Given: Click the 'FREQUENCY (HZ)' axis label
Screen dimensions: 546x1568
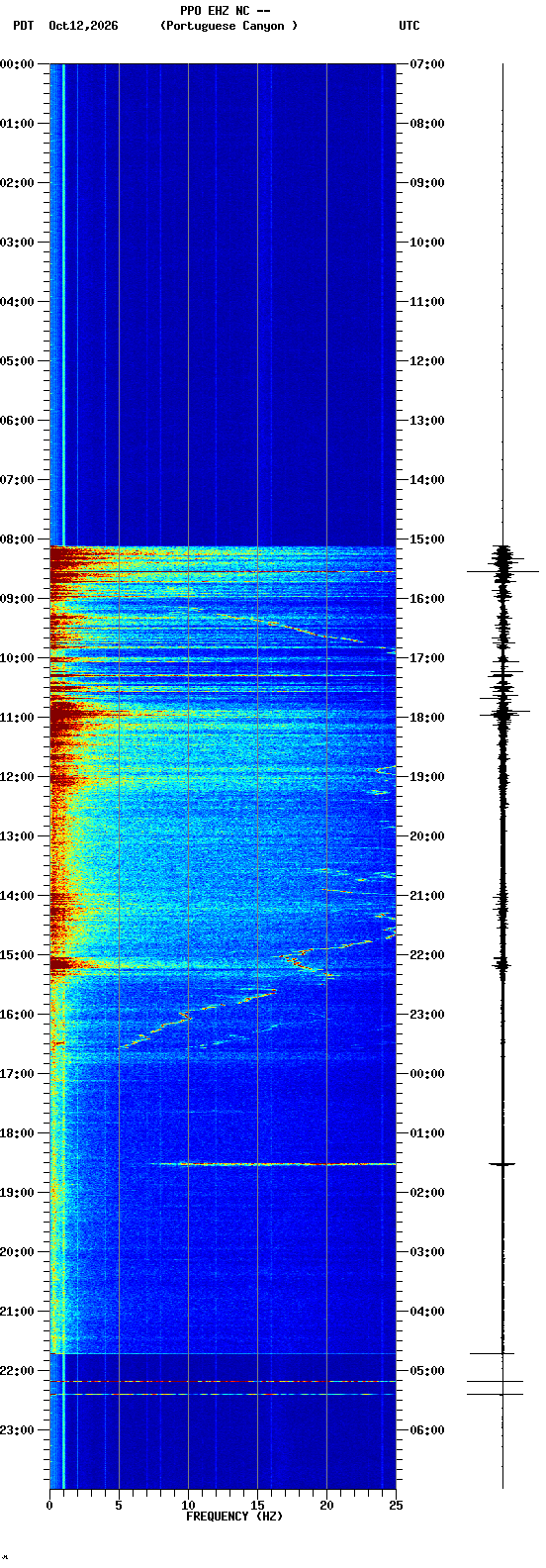Looking at the screenshot, I should coord(234,1517).
